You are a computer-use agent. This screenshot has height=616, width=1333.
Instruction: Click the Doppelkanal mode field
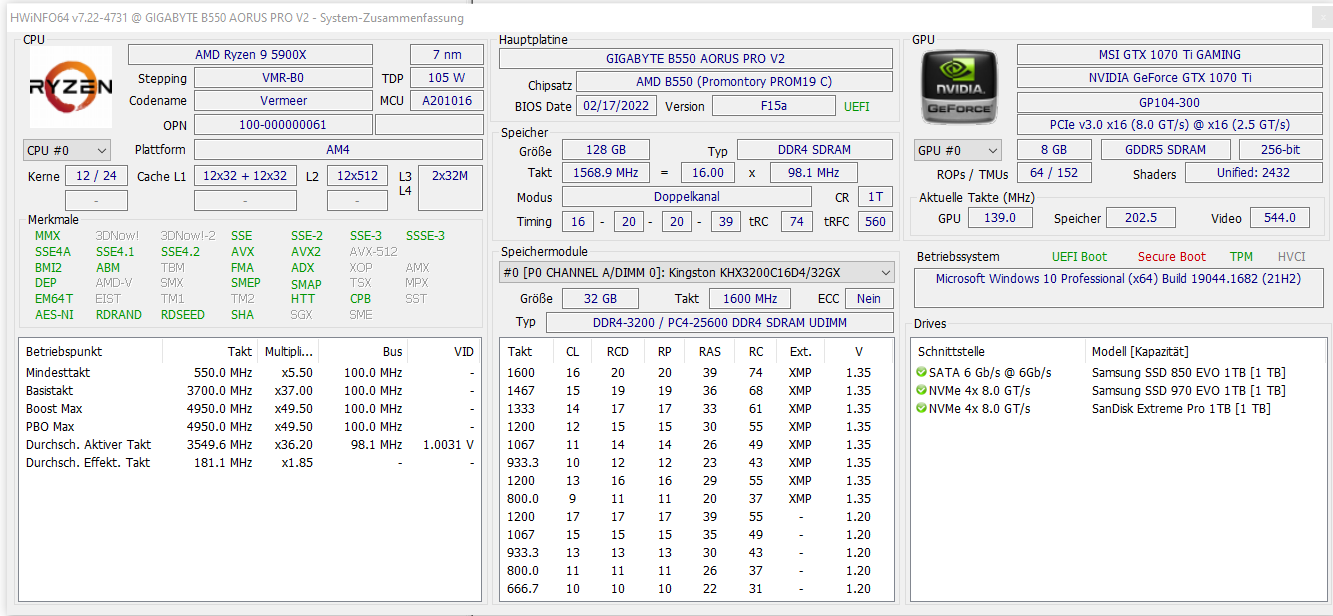click(686, 198)
